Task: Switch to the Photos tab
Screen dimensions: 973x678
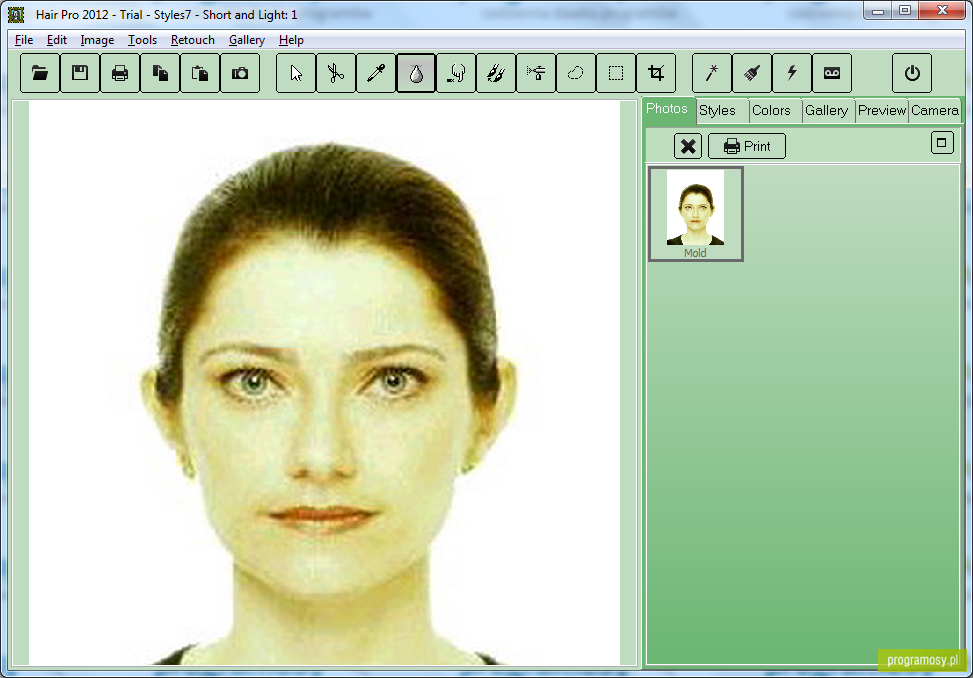Action: click(x=667, y=109)
